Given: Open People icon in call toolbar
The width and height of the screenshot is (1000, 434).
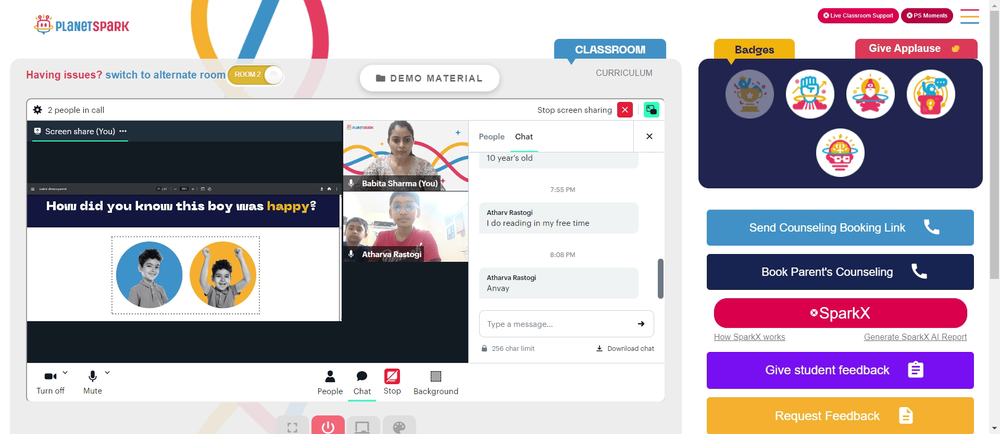Looking at the screenshot, I should 330,382.
